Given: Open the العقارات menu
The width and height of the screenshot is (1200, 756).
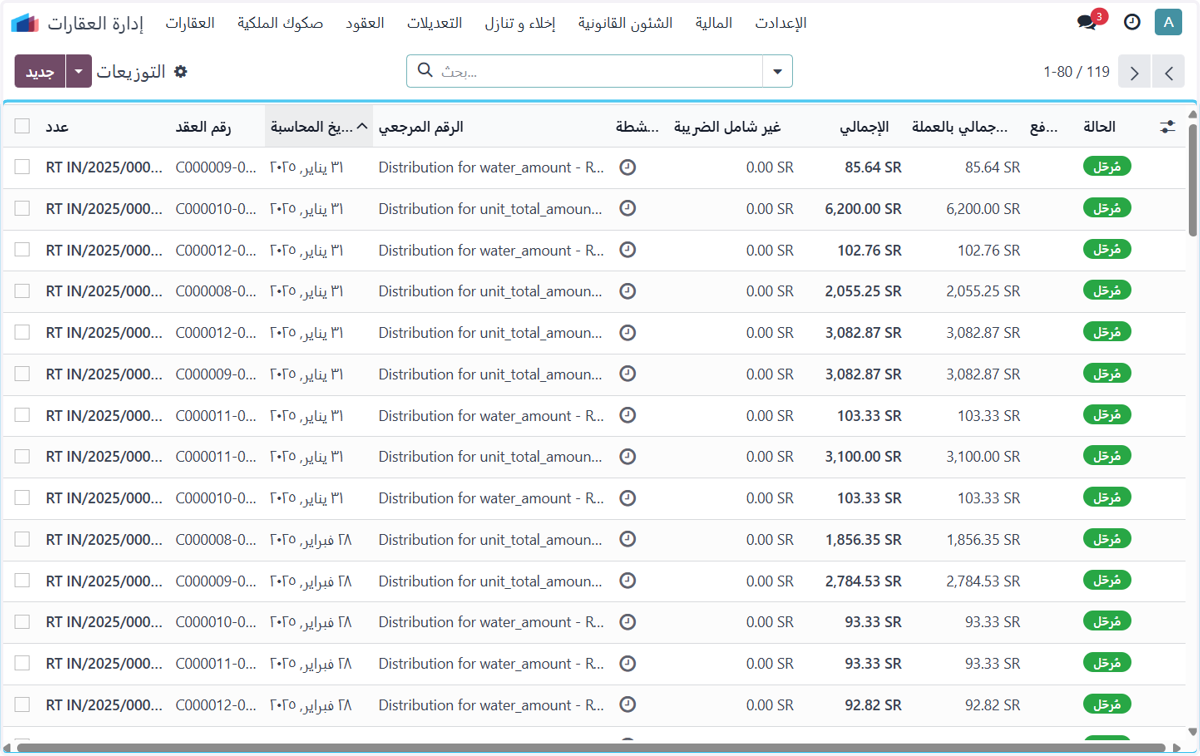Looking at the screenshot, I should click(x=190, y=23).
